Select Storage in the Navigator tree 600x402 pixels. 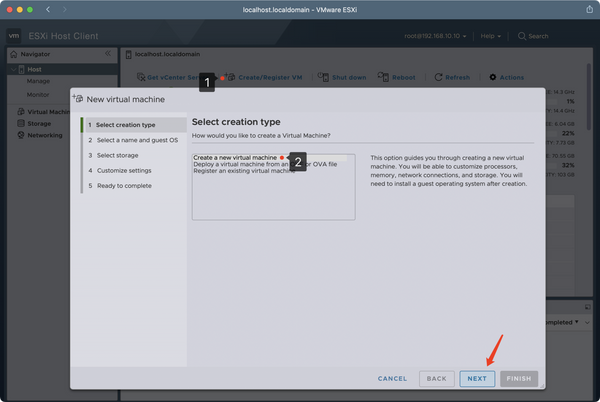tap(38, 123)
